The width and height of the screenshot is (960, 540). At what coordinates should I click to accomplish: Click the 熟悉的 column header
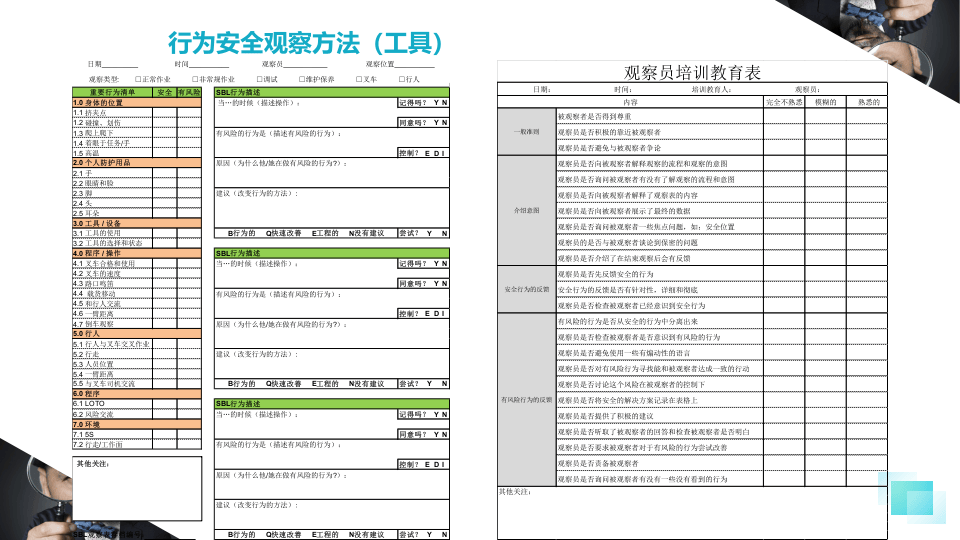point(868,102)
